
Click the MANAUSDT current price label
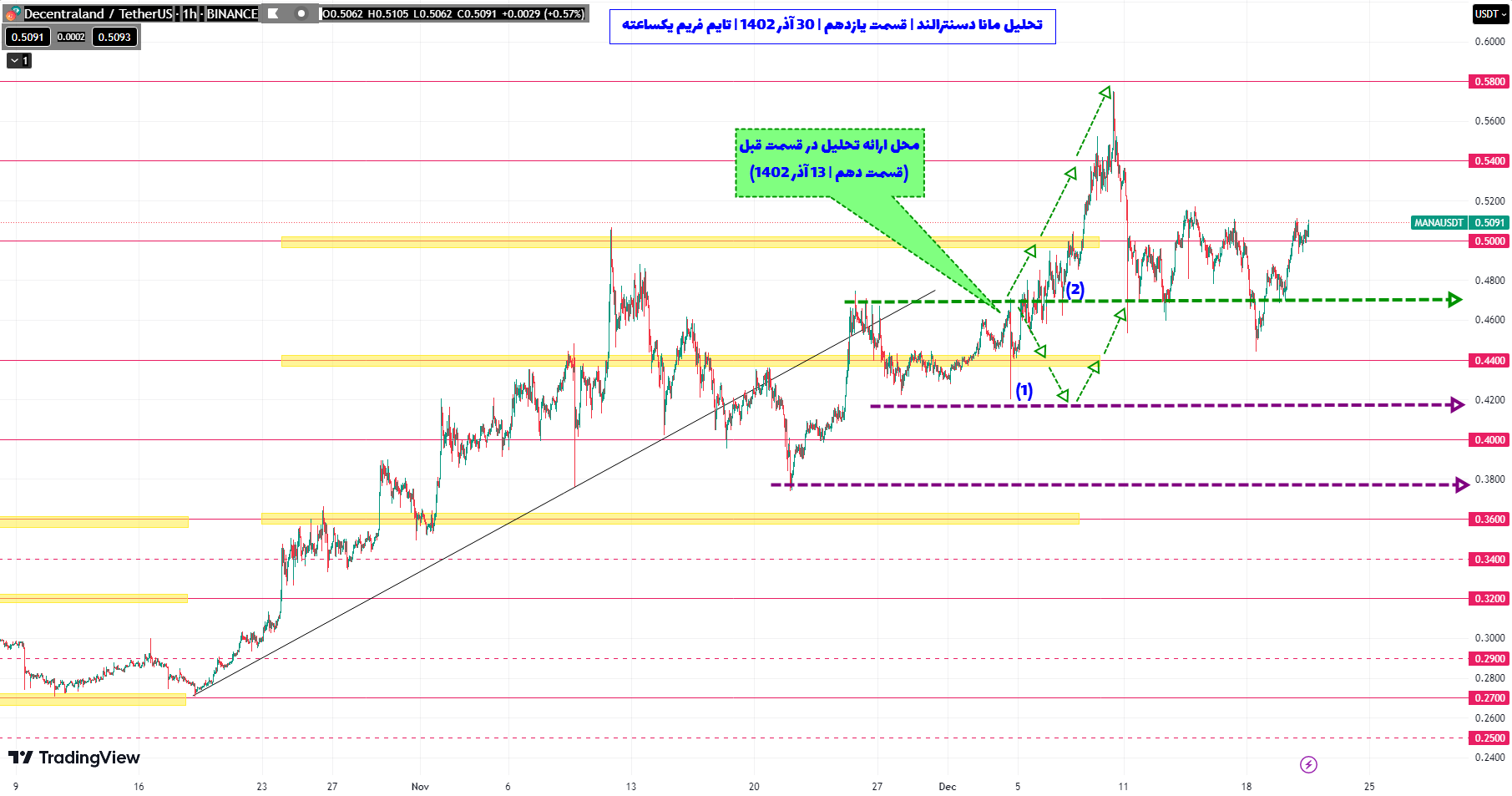pyautogui.click(x=1439, y=223)
